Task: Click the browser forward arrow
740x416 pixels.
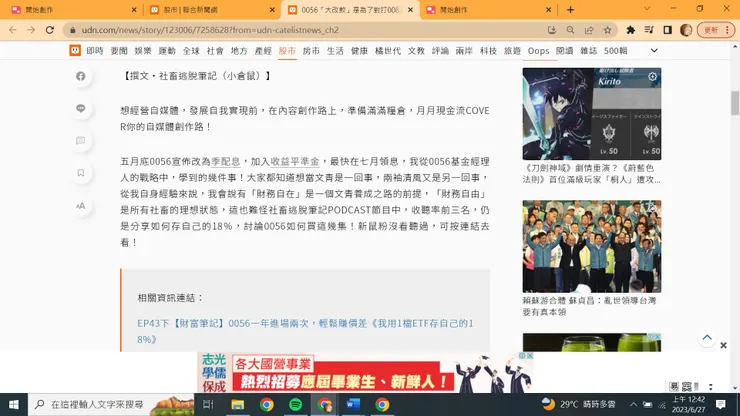Action: pos(31,30)
